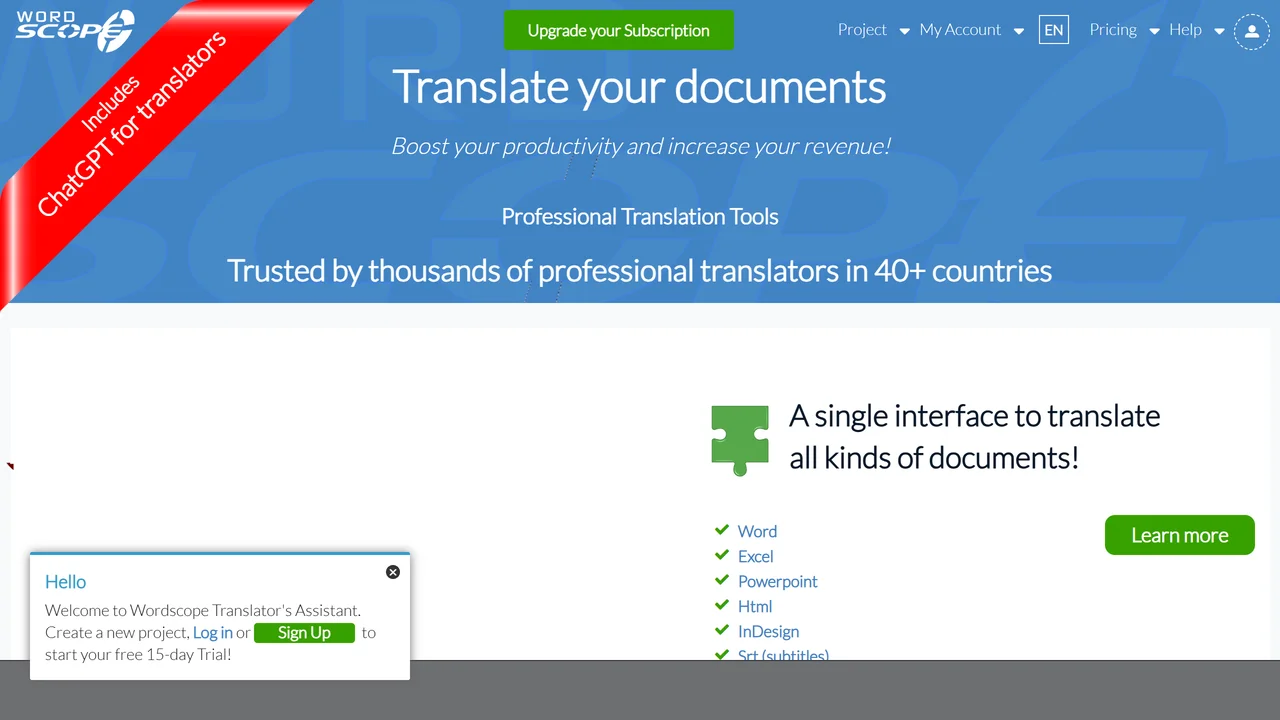This screenshot has height=720, width=1280.
Task: Expand the Help dropdown arrow
Action: click(x=1219, y=31)
